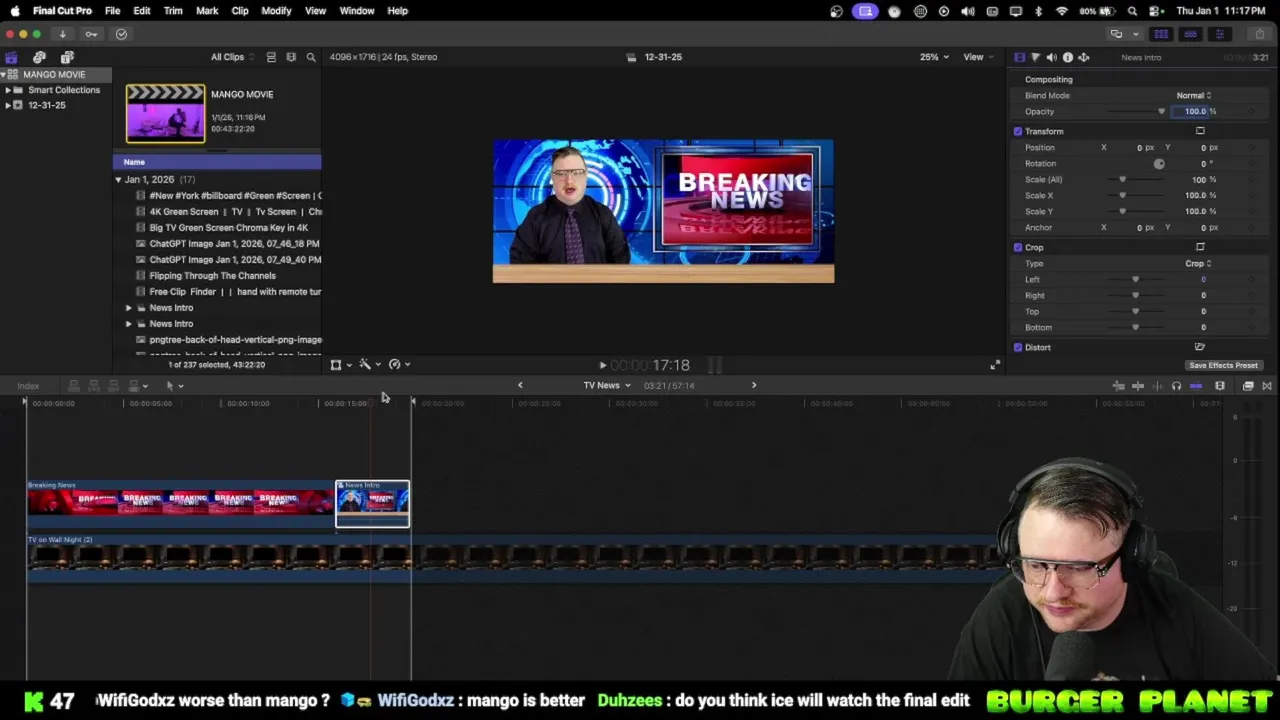This screenshot has height=720, width=1280.
Task: Toggle the Distort checkbox in inspector
Action: 1018,347
